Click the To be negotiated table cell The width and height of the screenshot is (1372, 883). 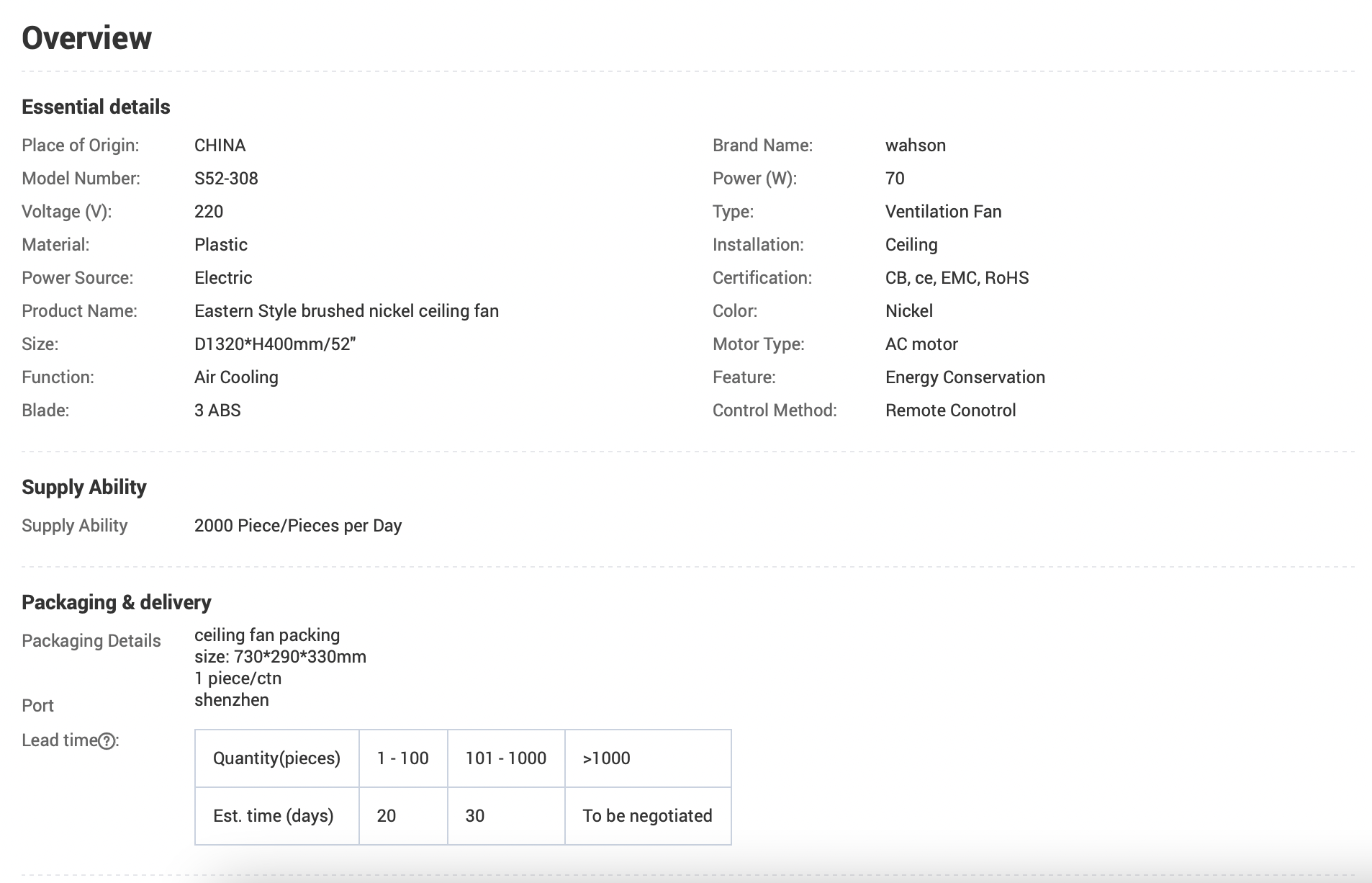(x=647, y=816)
